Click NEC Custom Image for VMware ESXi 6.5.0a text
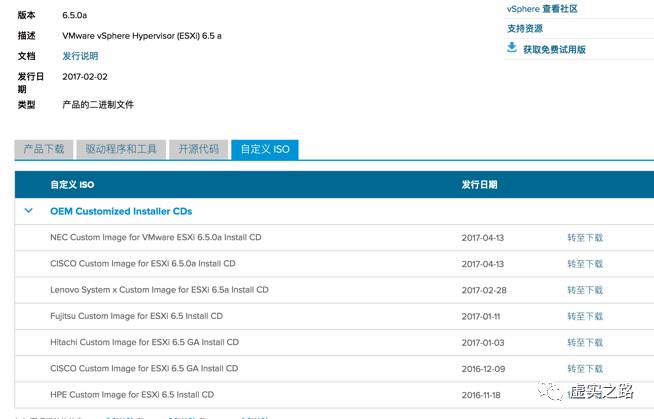Image resolution: width=654 pixels, height=419 pixels. pos(156,237)
